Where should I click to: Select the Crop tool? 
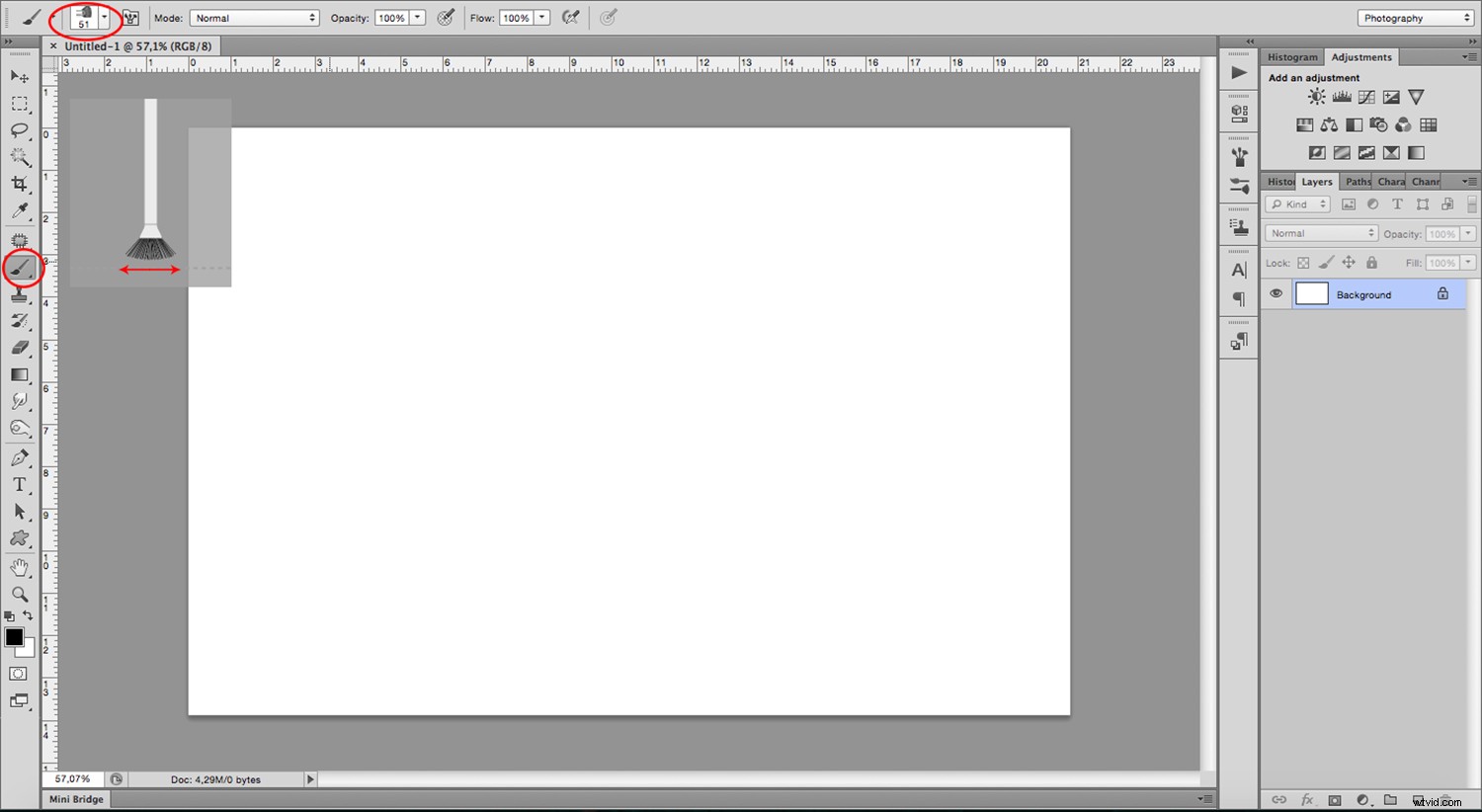coord(20,184)
